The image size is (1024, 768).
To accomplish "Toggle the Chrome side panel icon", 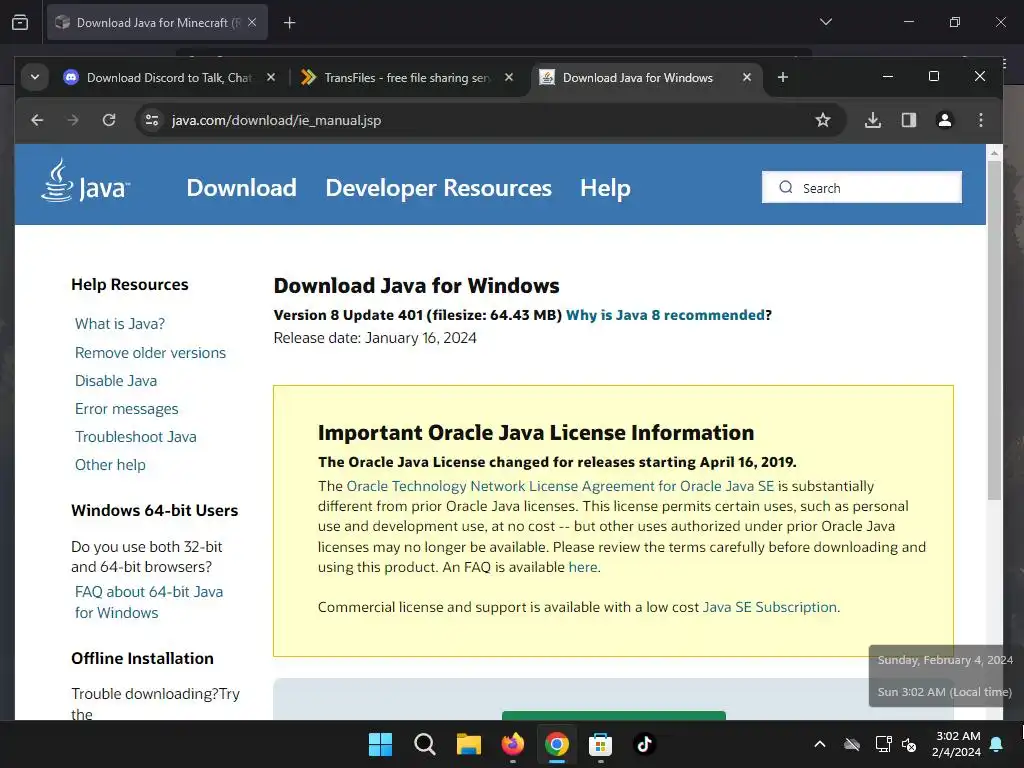I will point(908,120).
